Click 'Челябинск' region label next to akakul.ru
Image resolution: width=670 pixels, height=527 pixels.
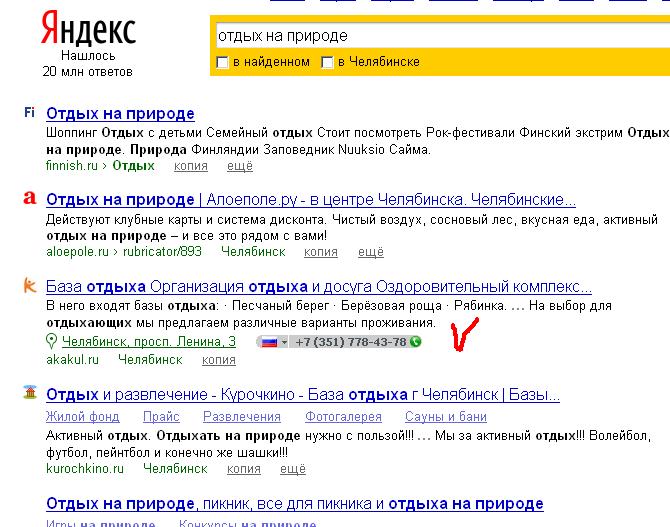coord(150,359)
